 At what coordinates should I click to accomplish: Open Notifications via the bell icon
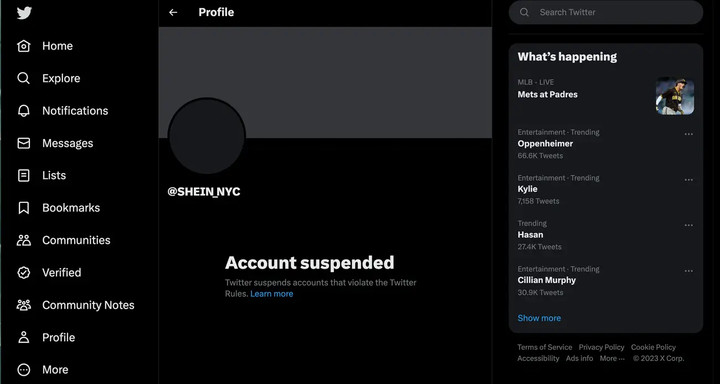(23, 111)
